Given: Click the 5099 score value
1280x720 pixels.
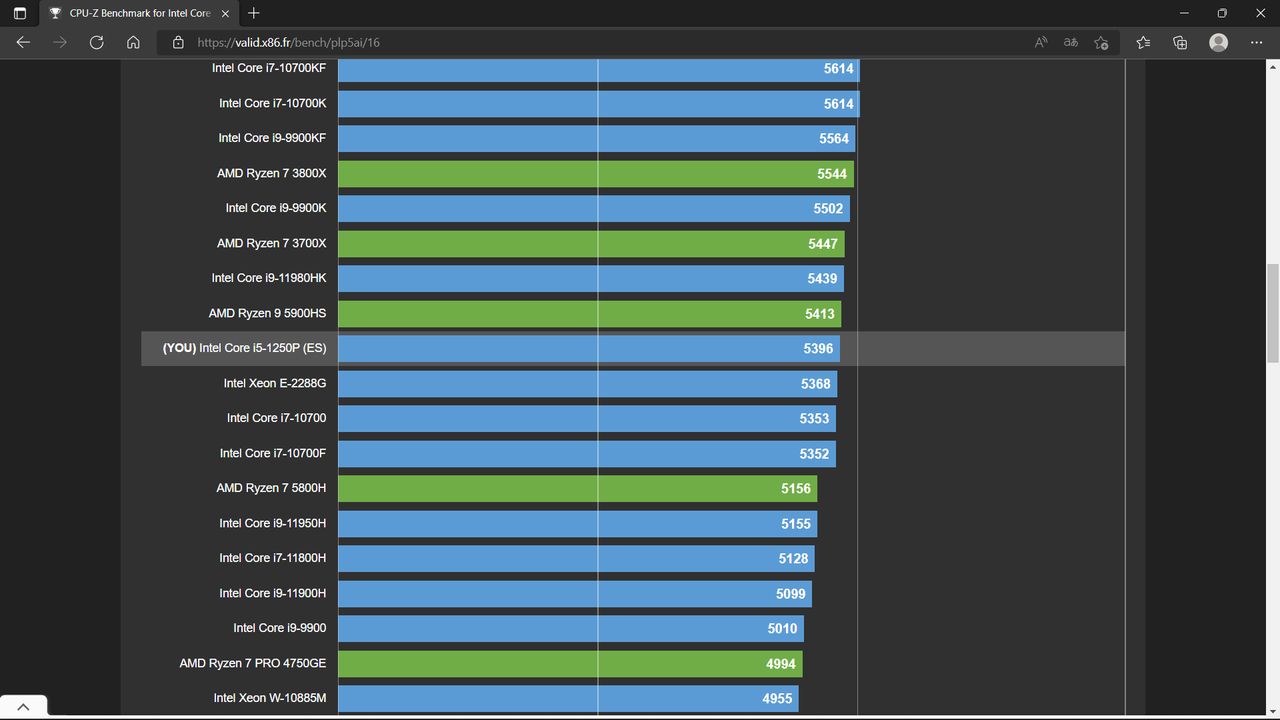Looking at the screenshot, I should click(x=791, y=594).
